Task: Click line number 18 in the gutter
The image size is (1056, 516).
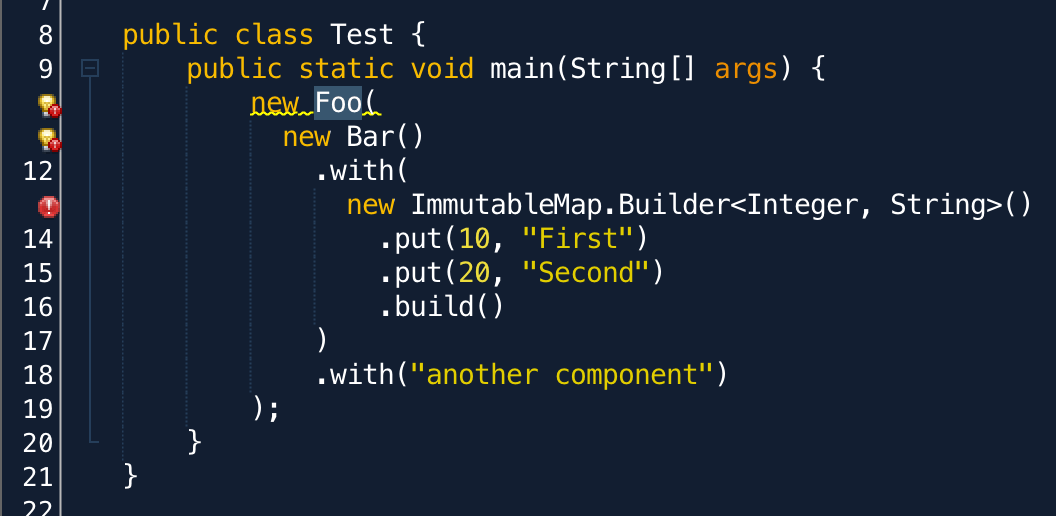Action: point(38,375)
